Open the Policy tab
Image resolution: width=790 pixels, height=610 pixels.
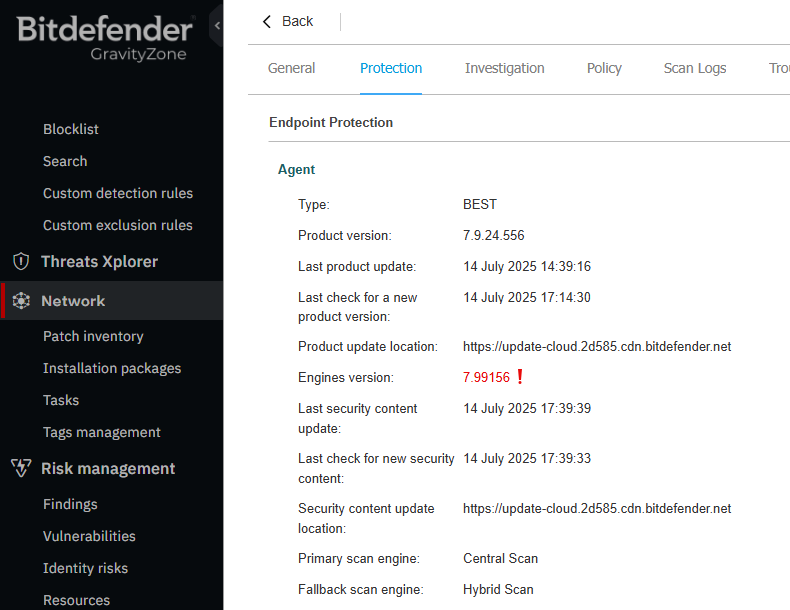pos(604,68)
